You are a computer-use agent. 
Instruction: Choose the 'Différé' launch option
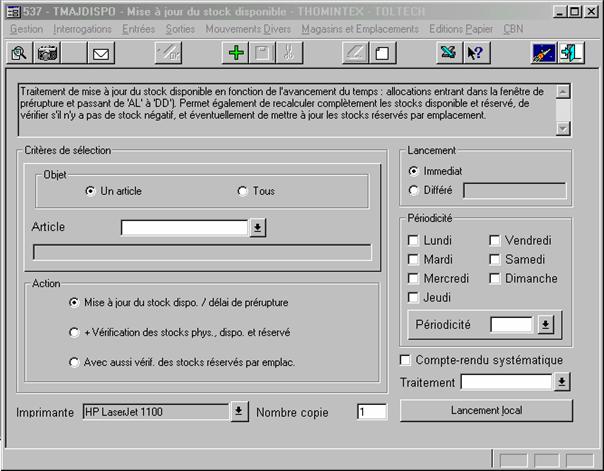click(x=415, y=190)
